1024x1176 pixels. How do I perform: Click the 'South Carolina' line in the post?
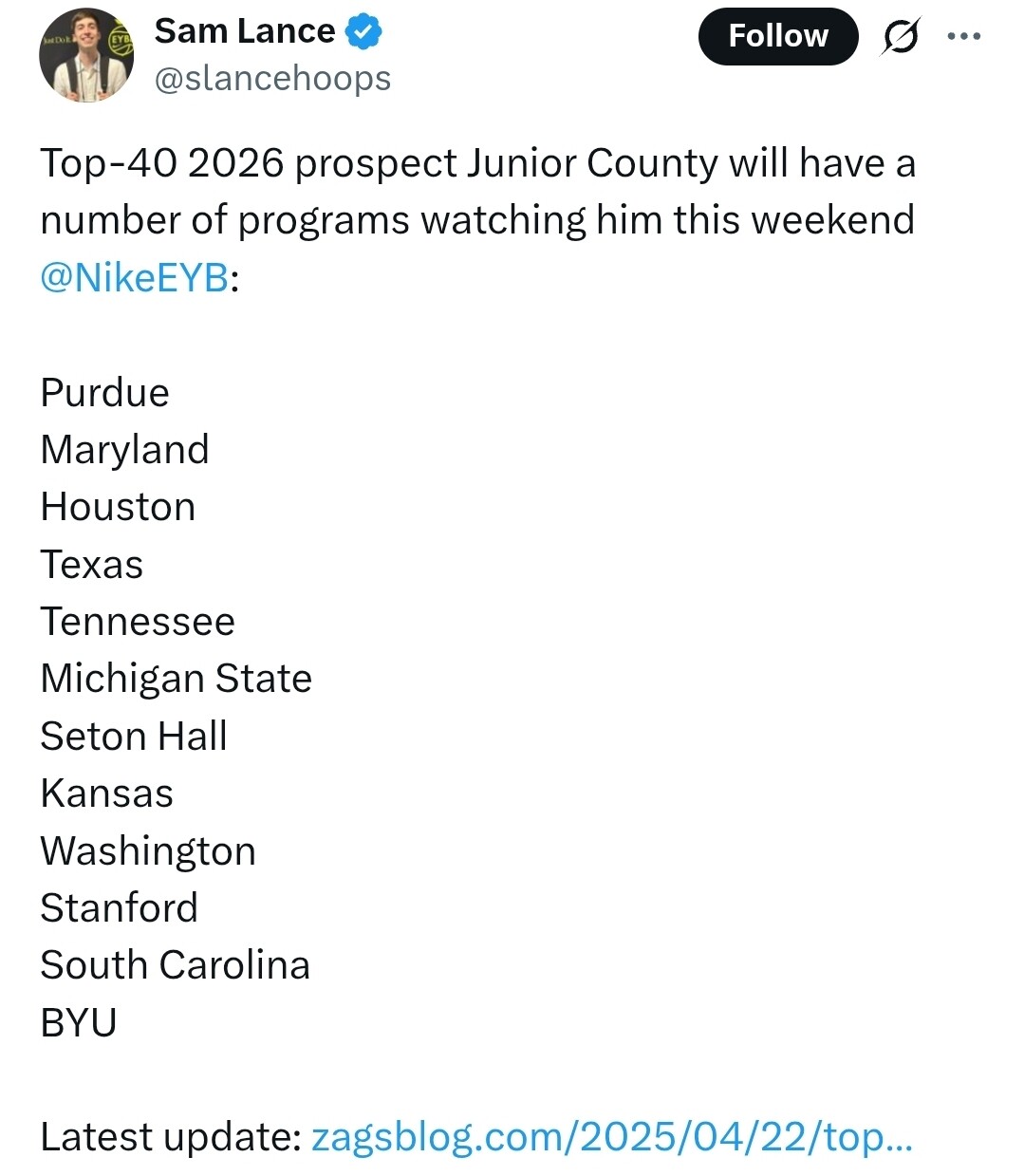coord(175,965)
